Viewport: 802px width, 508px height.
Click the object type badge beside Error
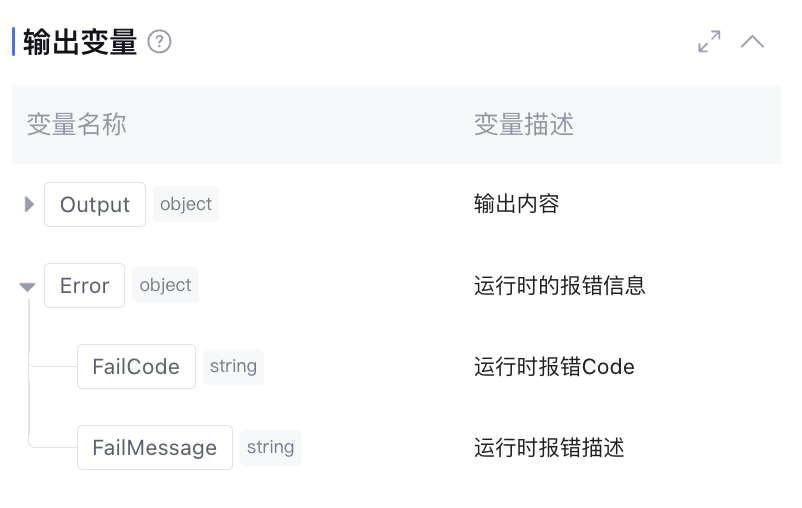coord(165,285)
